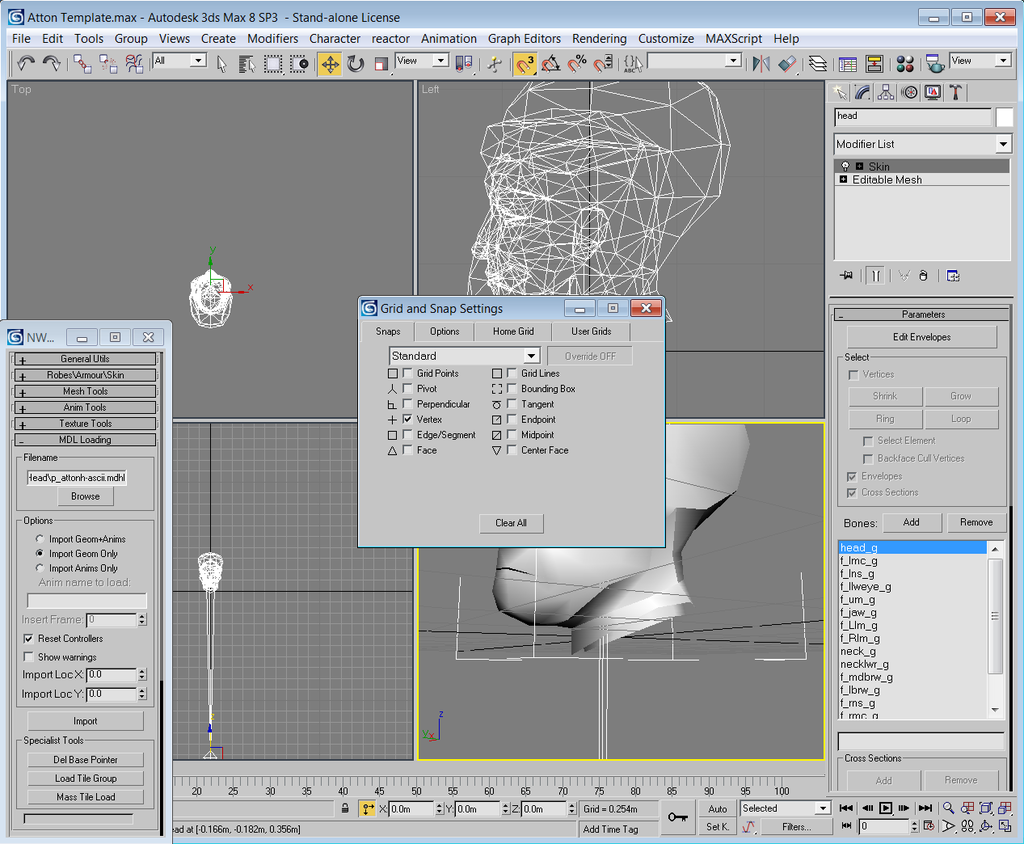The image size is (1024, 844).
Task: Select the Select and Link tool
Action: click(x=82, y=63)
